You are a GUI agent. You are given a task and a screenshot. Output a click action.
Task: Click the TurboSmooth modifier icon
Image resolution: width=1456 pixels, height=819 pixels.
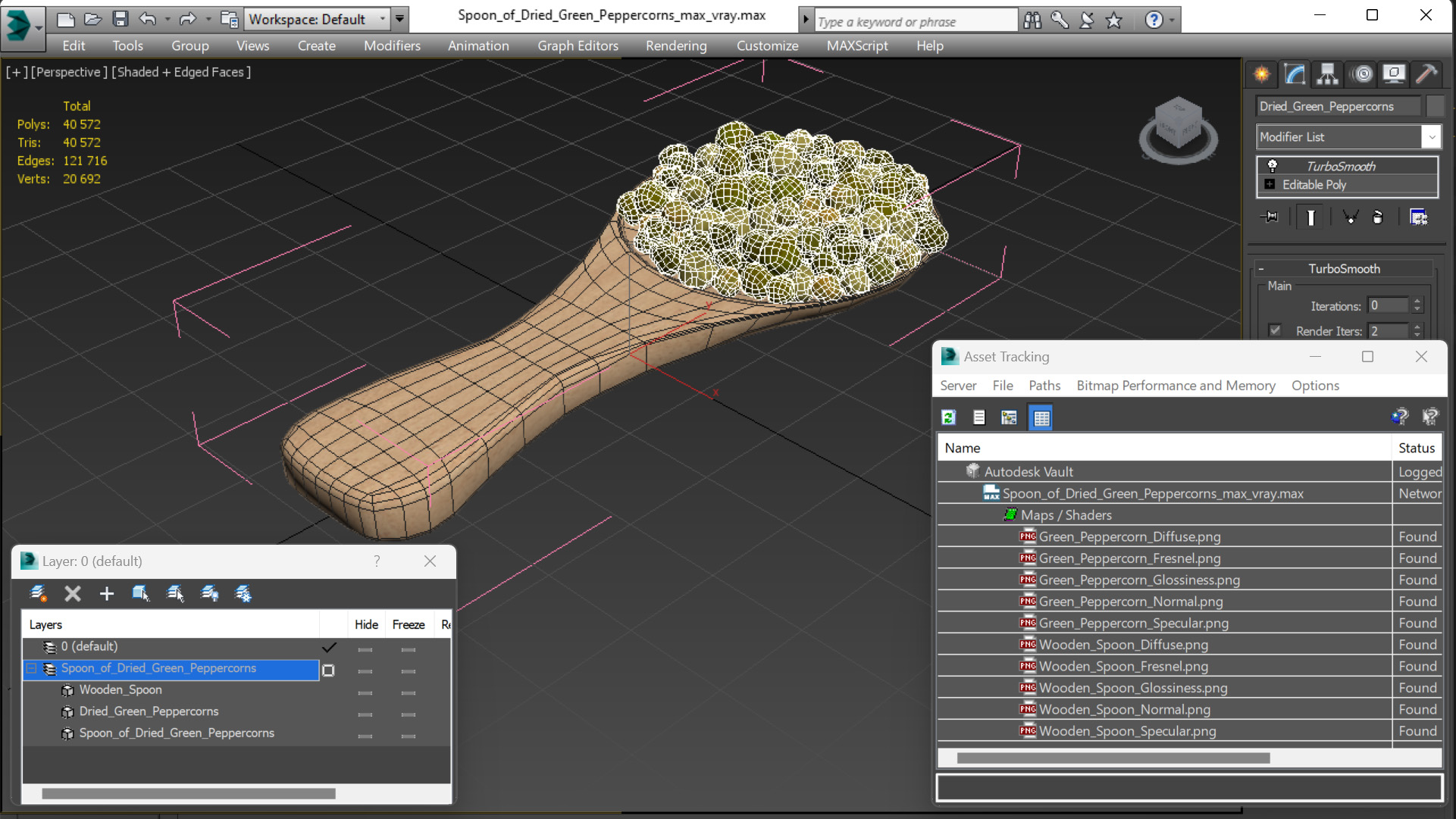[x=1272, y=166]
